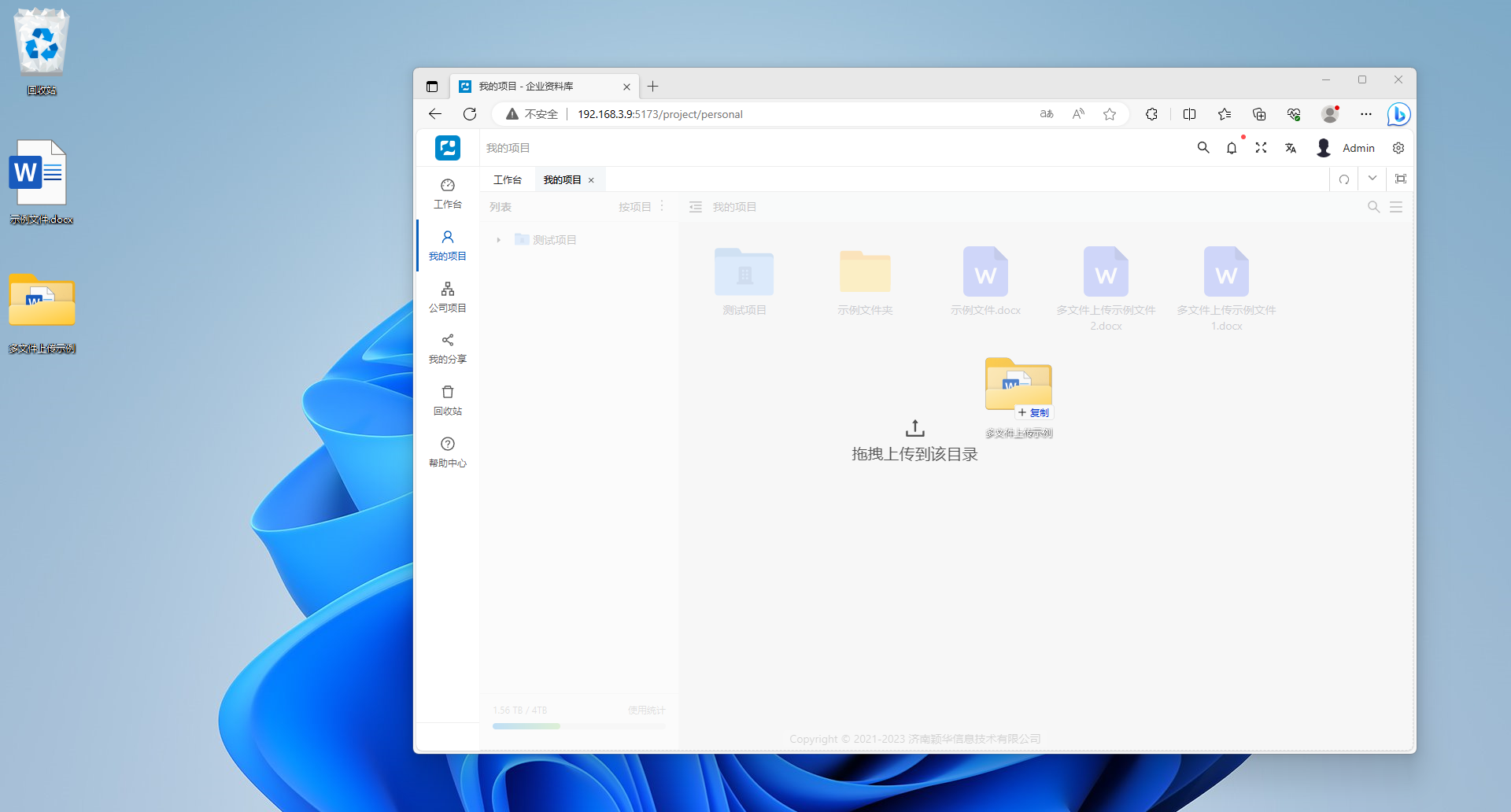Click the 列表 label
1511x812 pixels.
501,207
